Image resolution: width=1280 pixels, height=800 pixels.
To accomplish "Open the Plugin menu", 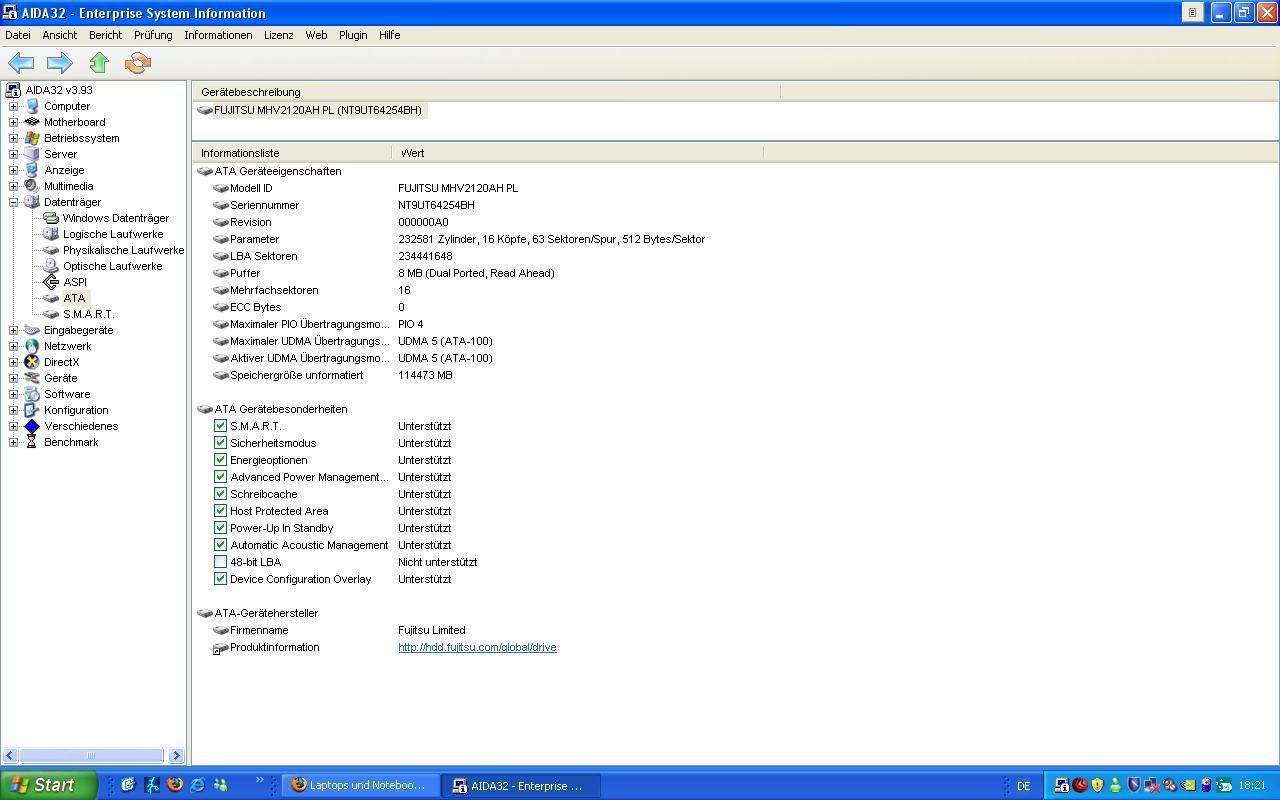I will 353,35.
